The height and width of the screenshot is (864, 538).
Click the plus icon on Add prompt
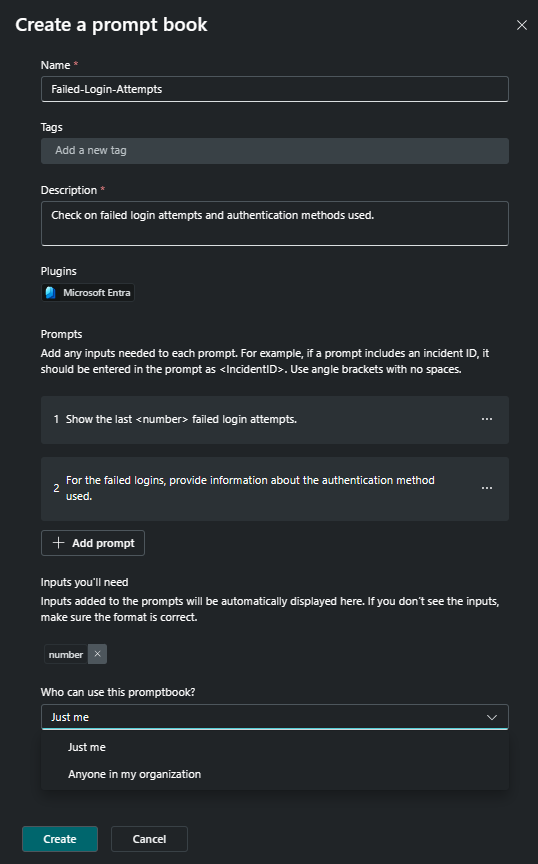click(x=58, y=543)
